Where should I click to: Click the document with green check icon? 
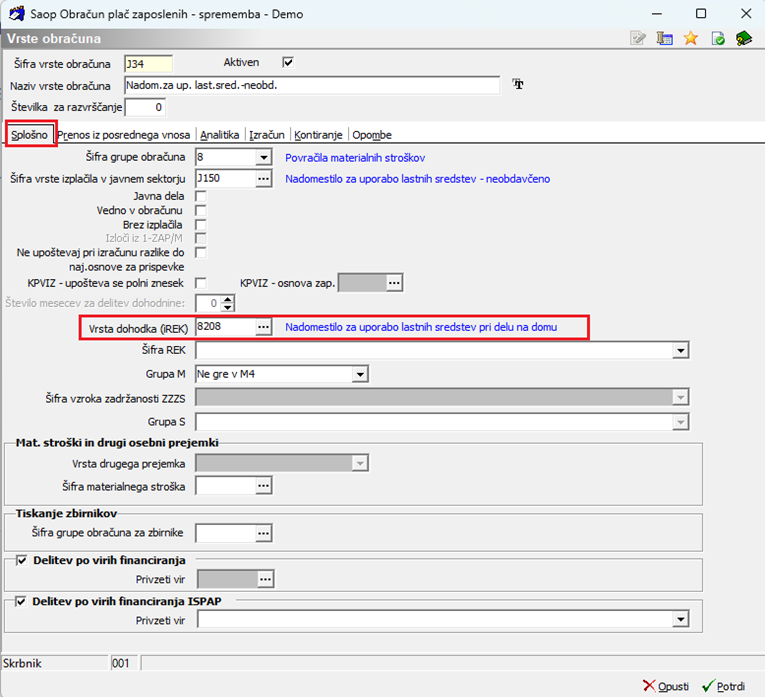718,38
